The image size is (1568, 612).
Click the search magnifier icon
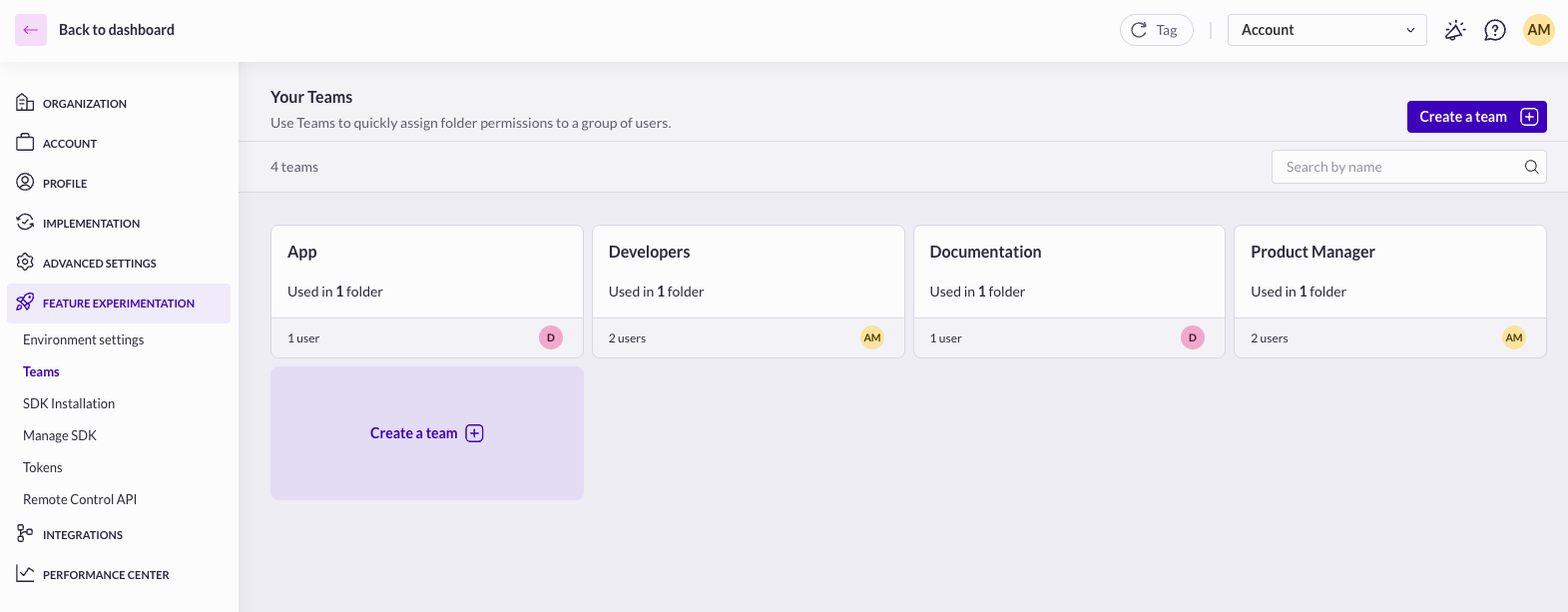pyautogui.click(x=1531, y=167)
